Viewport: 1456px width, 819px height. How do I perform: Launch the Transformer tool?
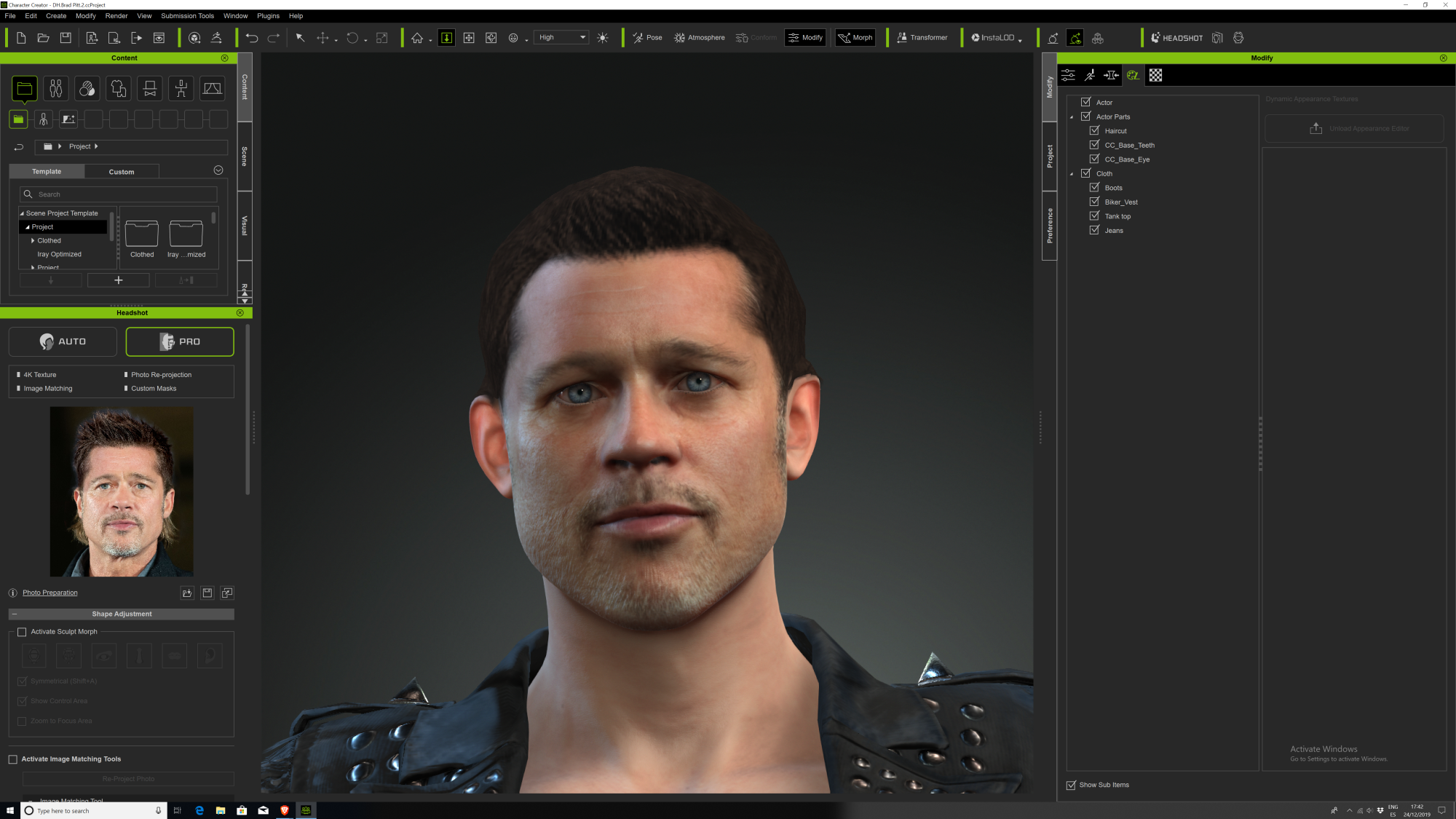pyautogui.click(x=922, y=38)
